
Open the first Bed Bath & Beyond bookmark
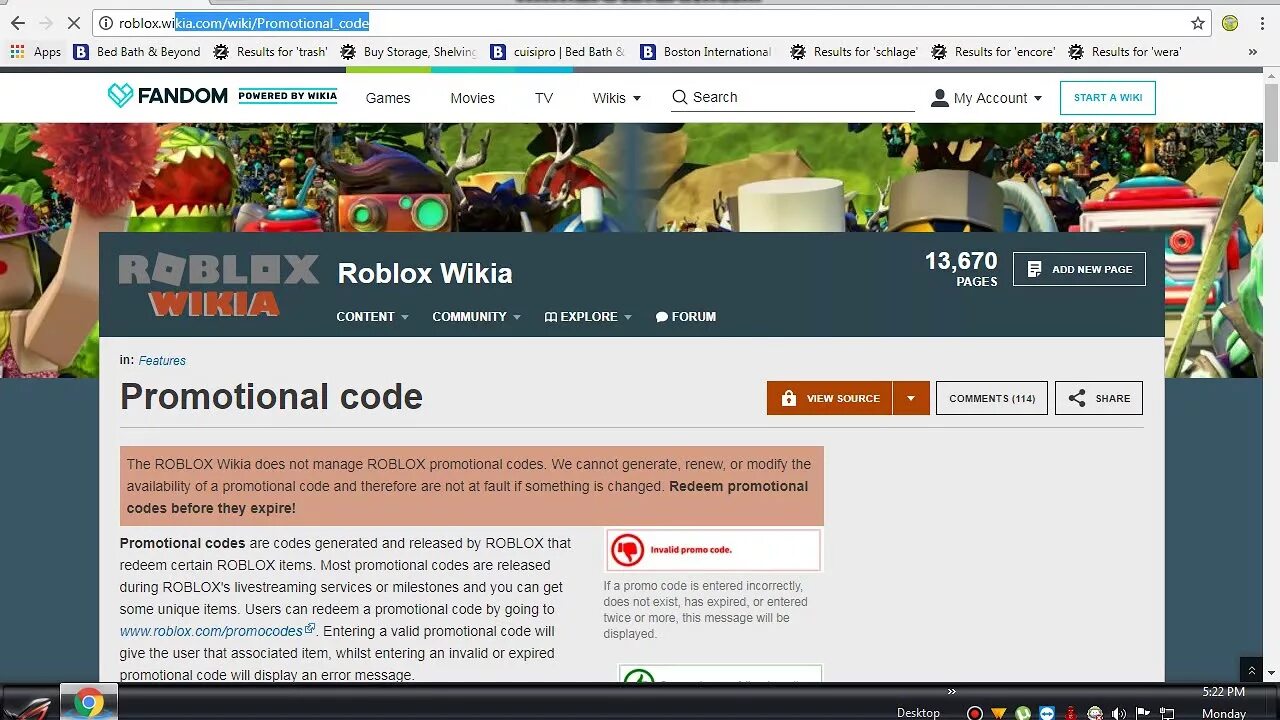tap(137, 52)
